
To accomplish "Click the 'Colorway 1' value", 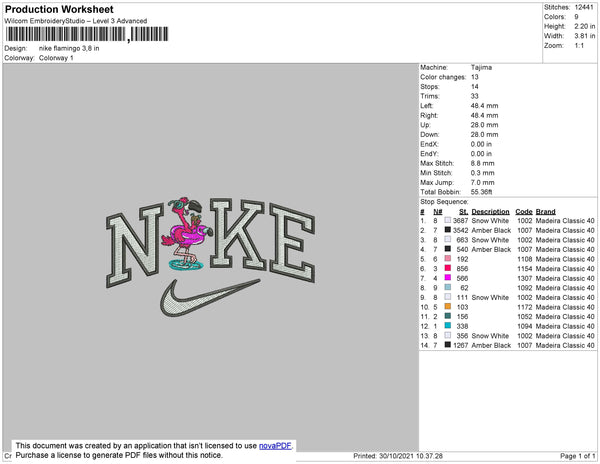I will [x=56, y=58].
